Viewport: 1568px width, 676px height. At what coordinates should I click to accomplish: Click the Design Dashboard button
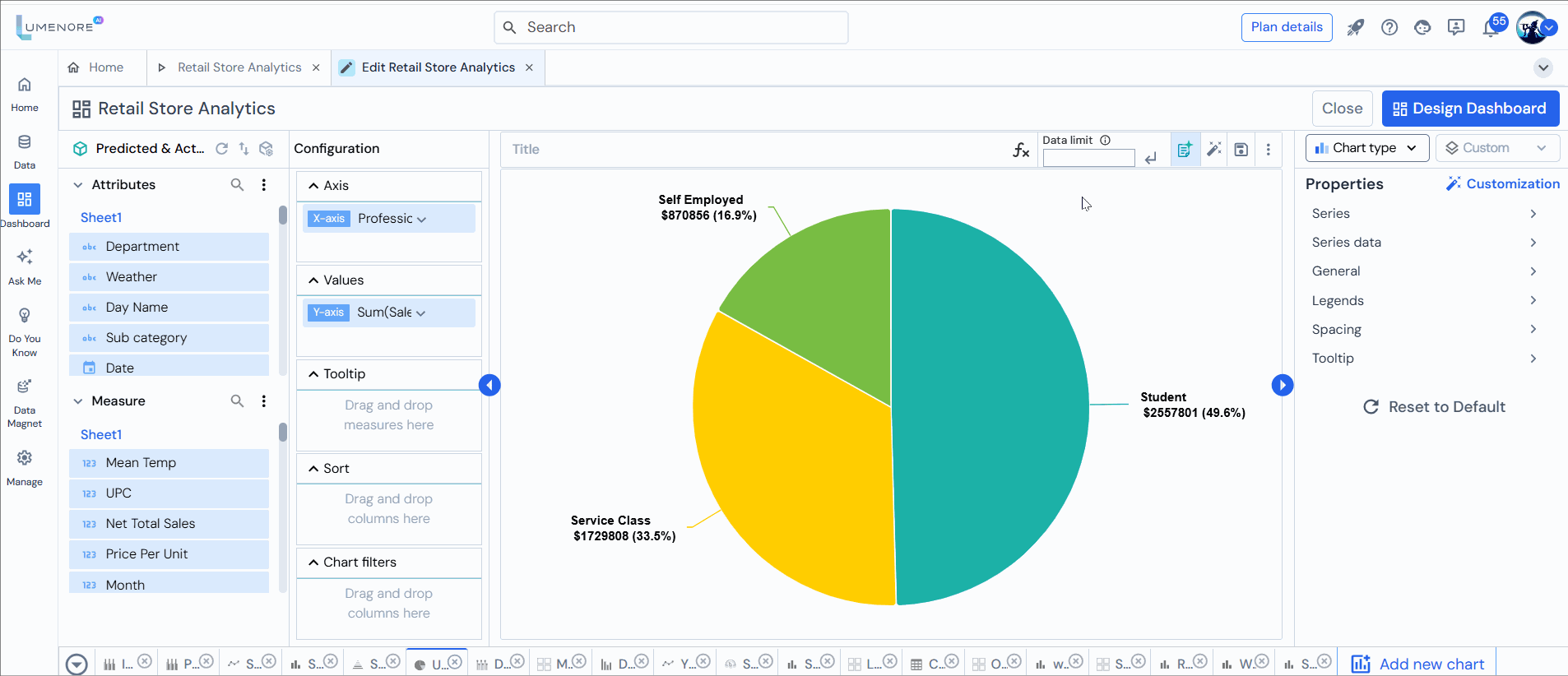[x=1470, y=109]
